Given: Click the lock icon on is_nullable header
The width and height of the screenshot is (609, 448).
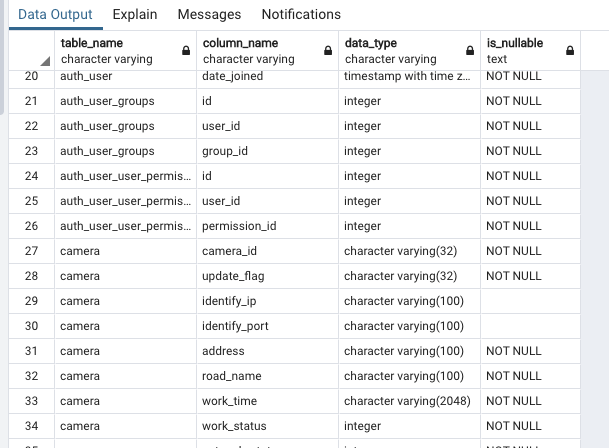Looking at the screenshot, I should 570,51.
